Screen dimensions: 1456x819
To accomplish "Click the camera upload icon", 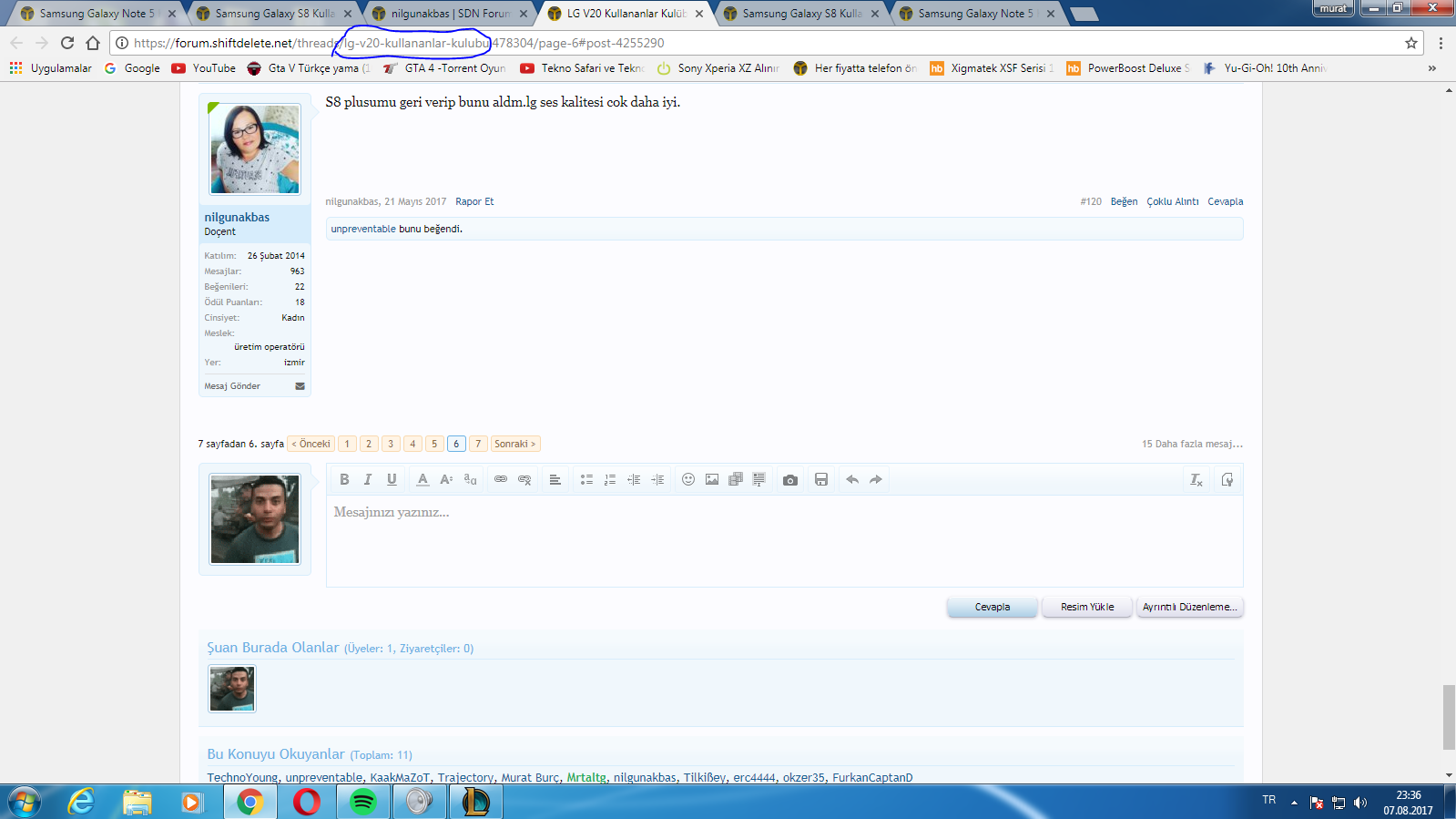I will coord(790,479).
